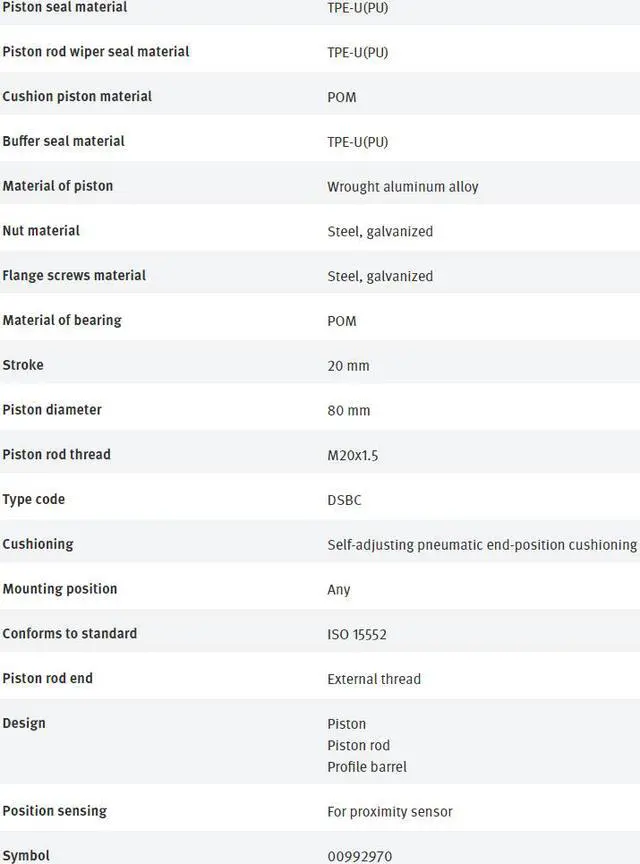Click "Profile barrel" in the Design row

(367, 767)
